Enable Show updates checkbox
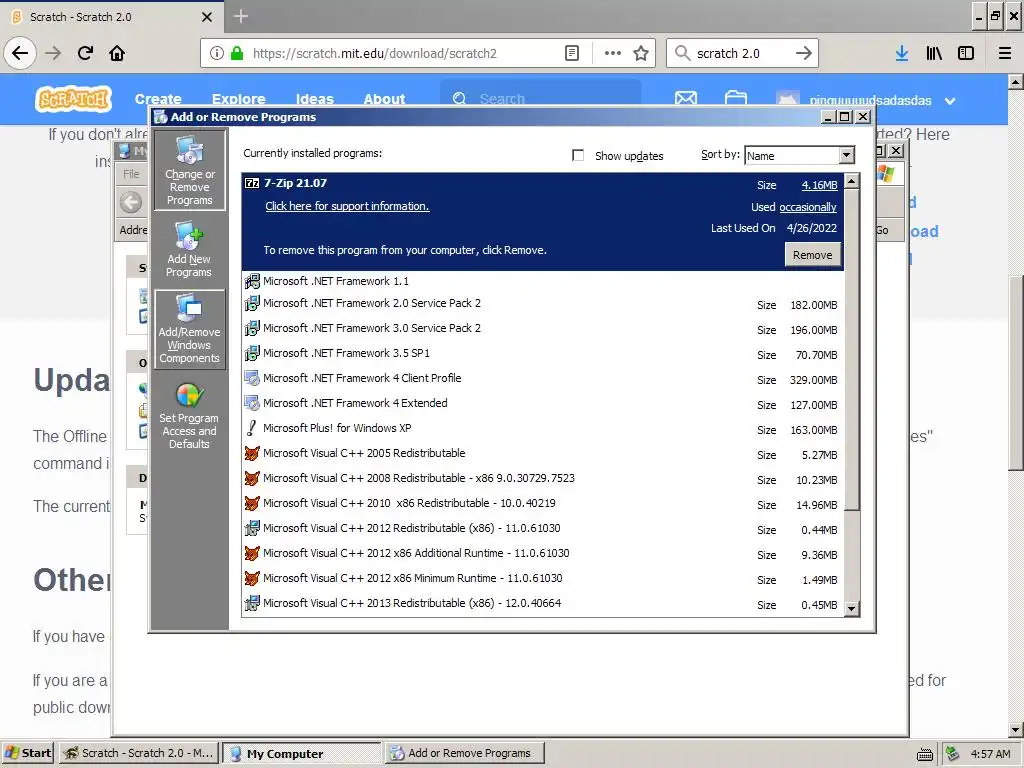The width and height of the screenshot is (1024, 768). [x=578, y=155]
